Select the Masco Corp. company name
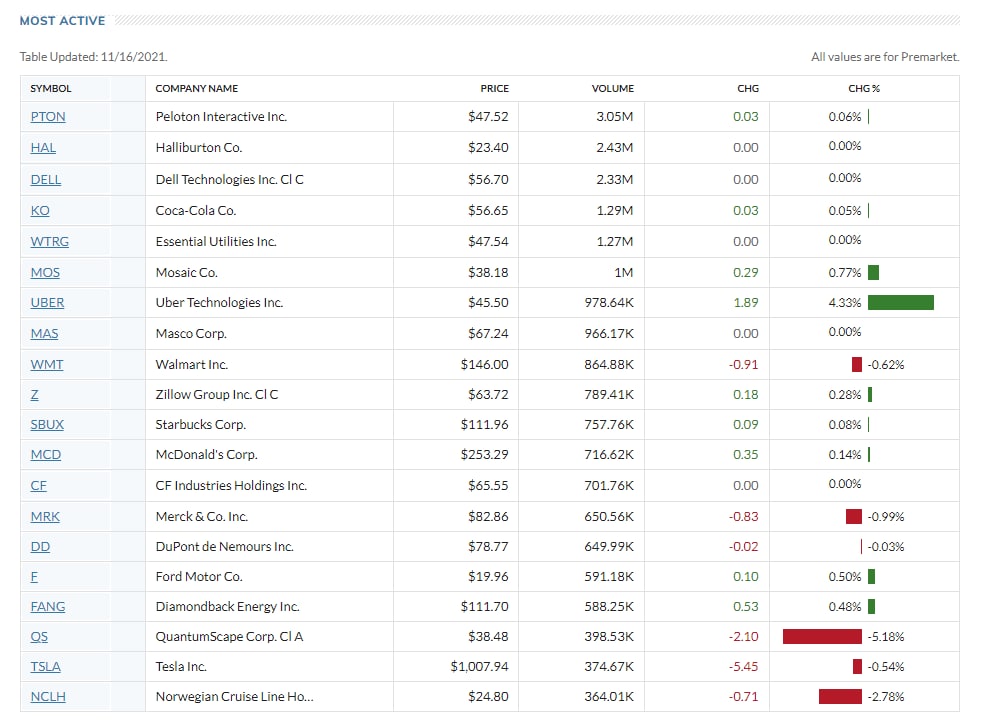981x727 pixels. [191, 334]
